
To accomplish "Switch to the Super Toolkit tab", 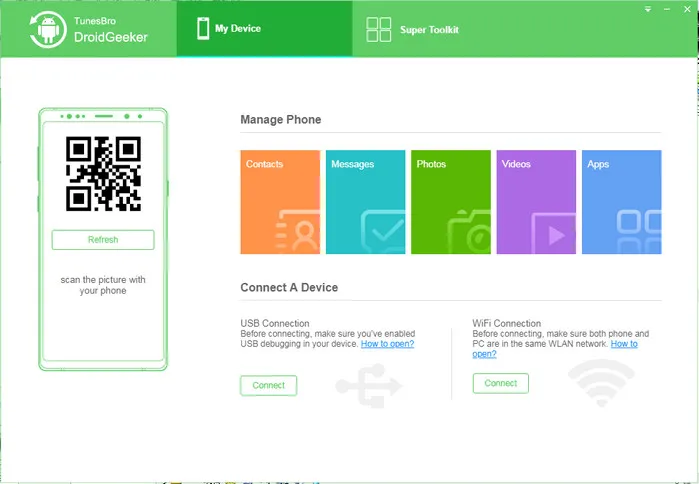I will pyautogui.click(x=412, y=29).
